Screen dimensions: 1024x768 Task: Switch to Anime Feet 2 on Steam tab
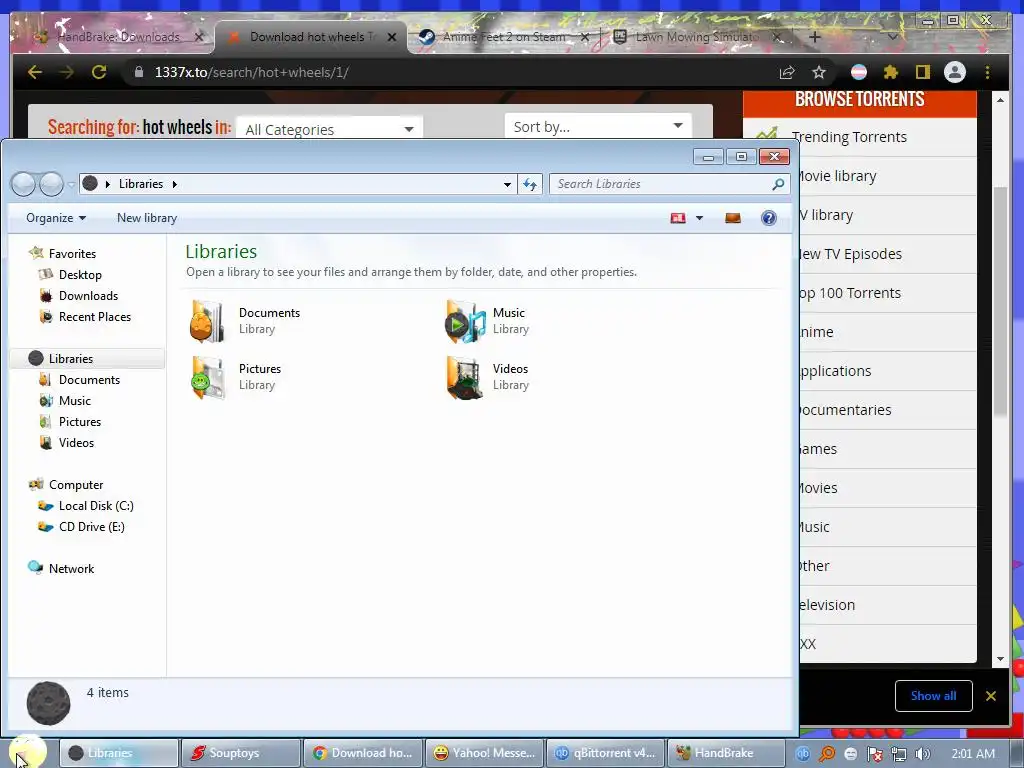click(504, 37)
